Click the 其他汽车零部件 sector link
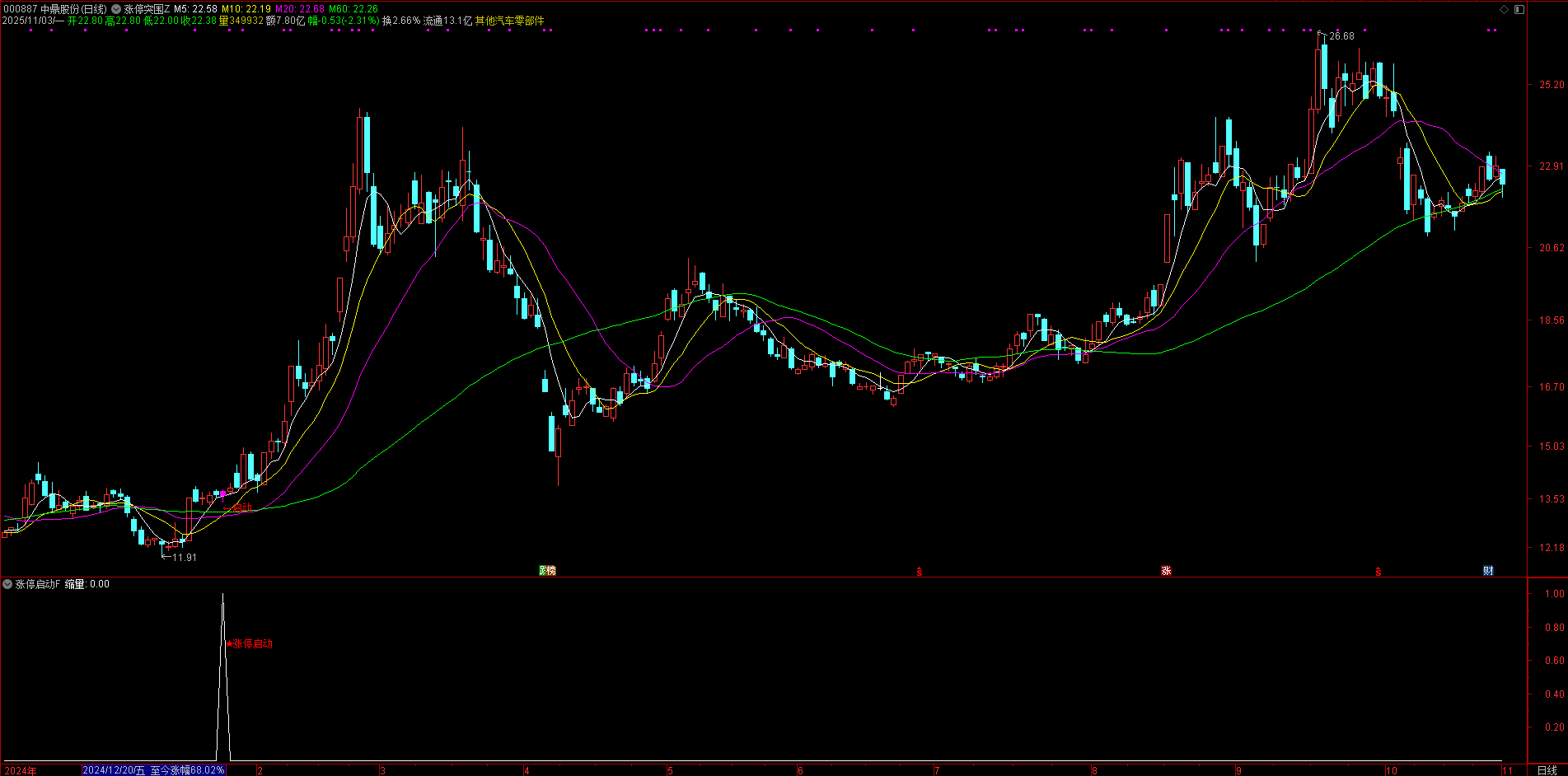This screenshot has height=776, width=1568. point(509,21)
